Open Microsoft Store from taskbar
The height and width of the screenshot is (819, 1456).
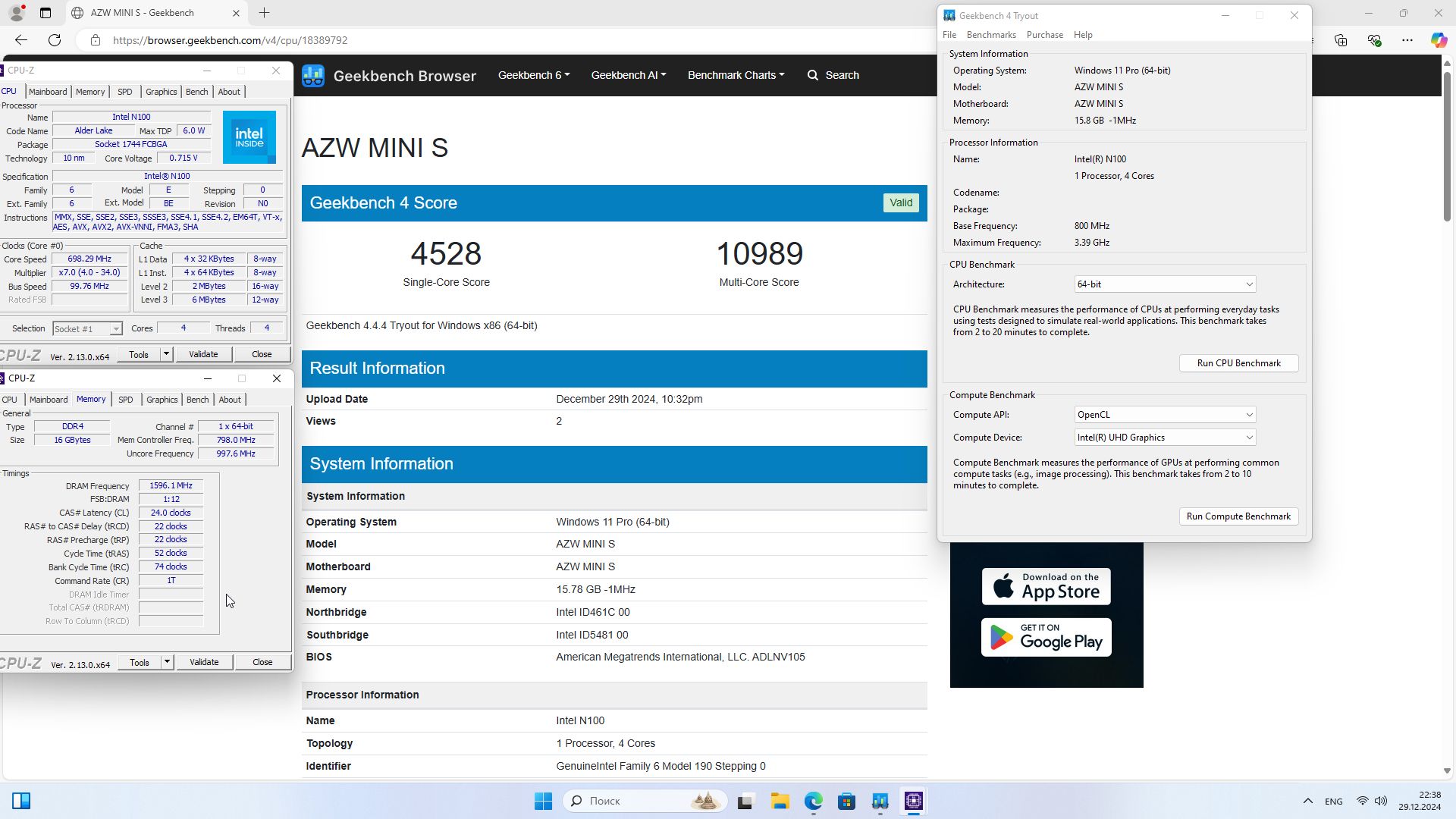pyautogui.click(x=846, y=801)
